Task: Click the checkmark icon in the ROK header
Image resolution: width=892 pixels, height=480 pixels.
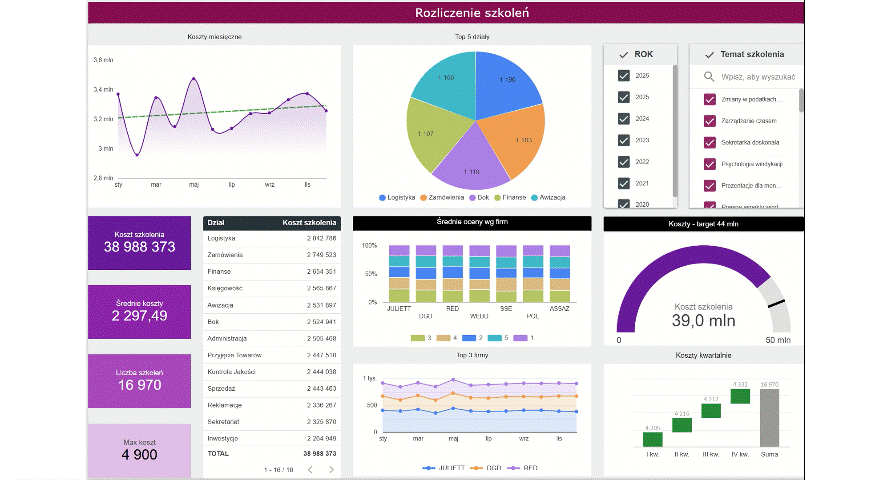Action: coord(624,54)
